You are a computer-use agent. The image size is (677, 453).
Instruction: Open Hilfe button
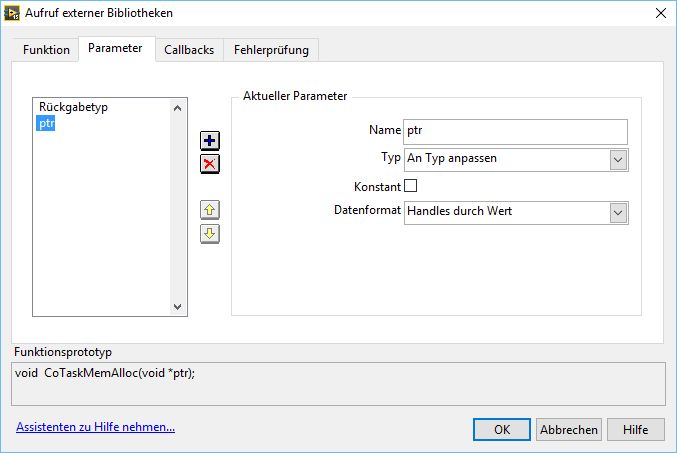click(x=635, y=429)
